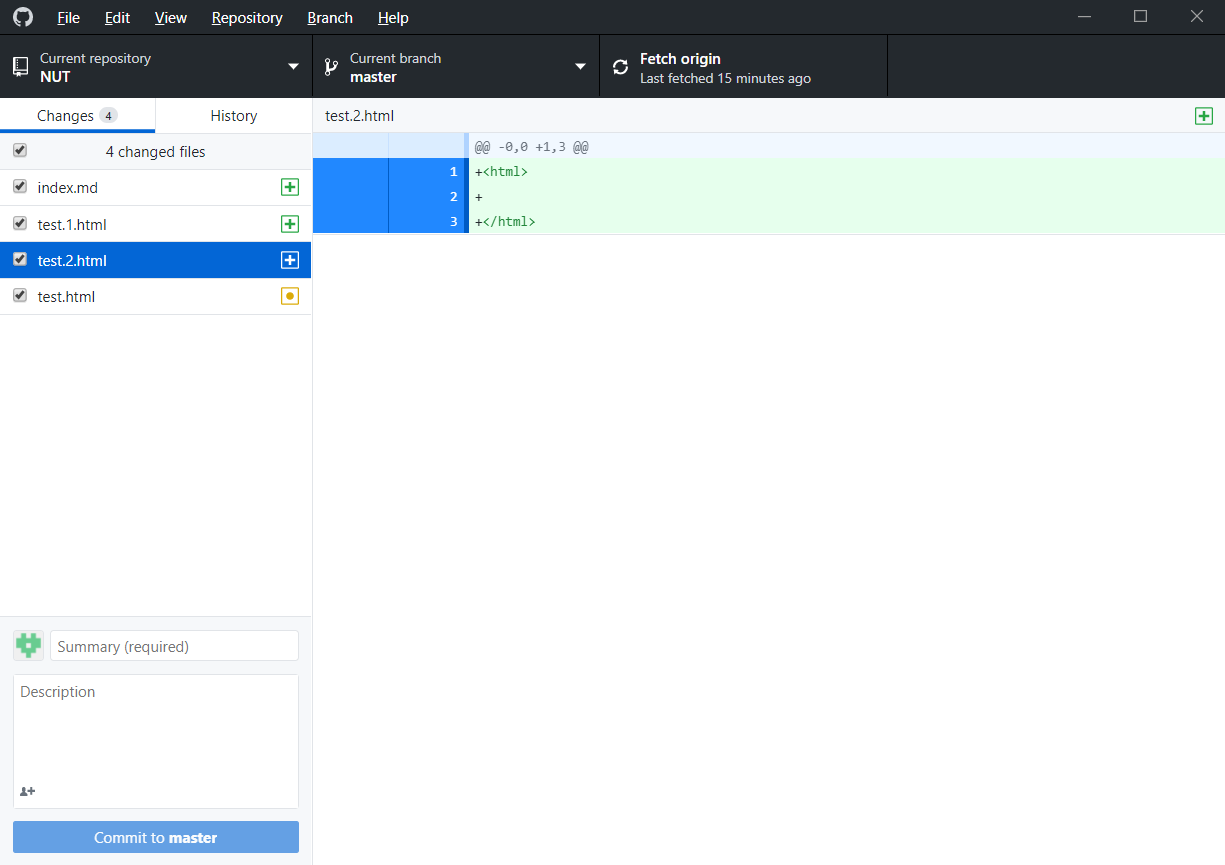This screenshot has height=865, width=1225.
Task: Open the File menu
Action: coord(69,18)
